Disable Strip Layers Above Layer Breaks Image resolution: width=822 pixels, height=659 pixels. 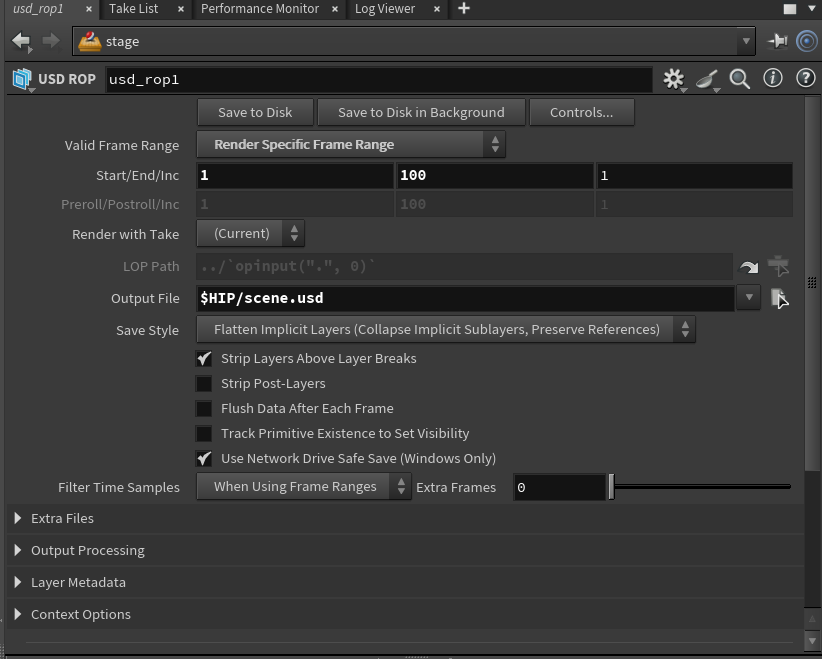pos(204,358)
